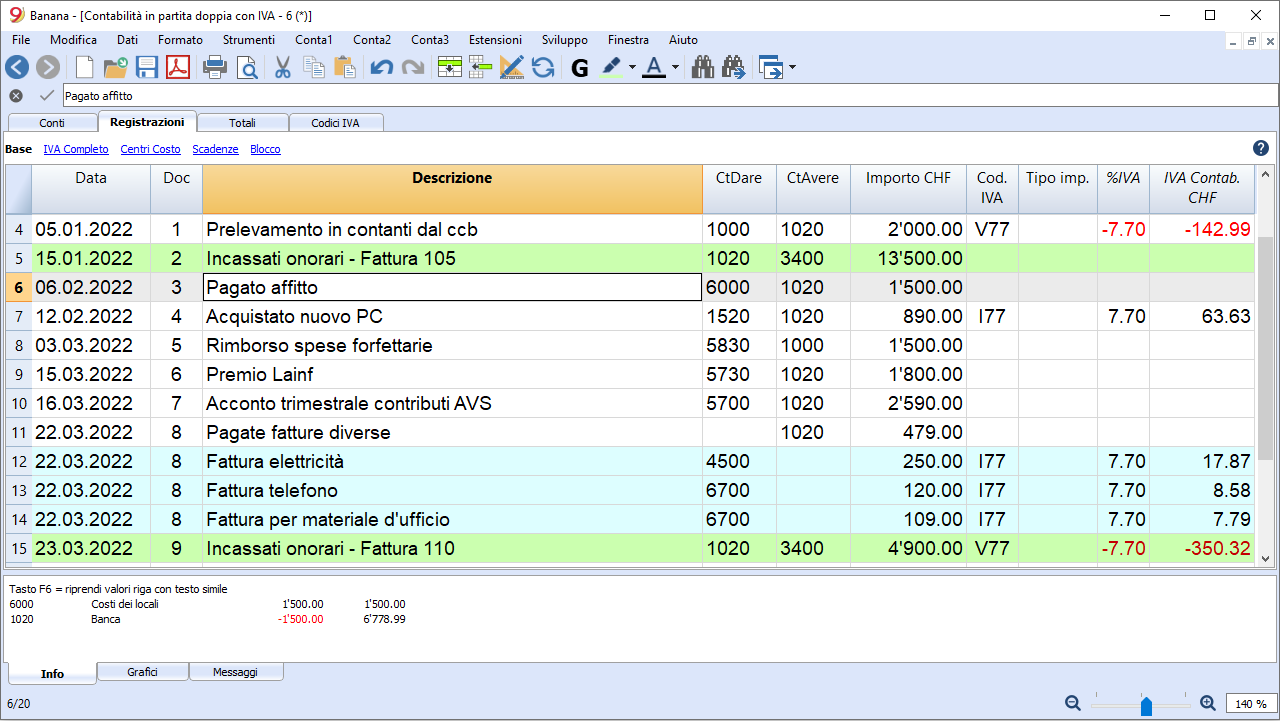Open the dropdown beside the window icon
This screenshot has height=721, width=1280.
(793, 68)
